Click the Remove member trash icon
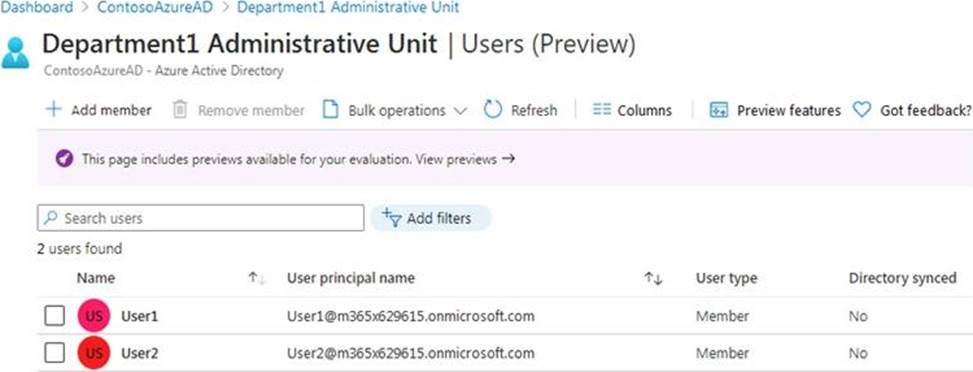 click(x=179, y=110)
